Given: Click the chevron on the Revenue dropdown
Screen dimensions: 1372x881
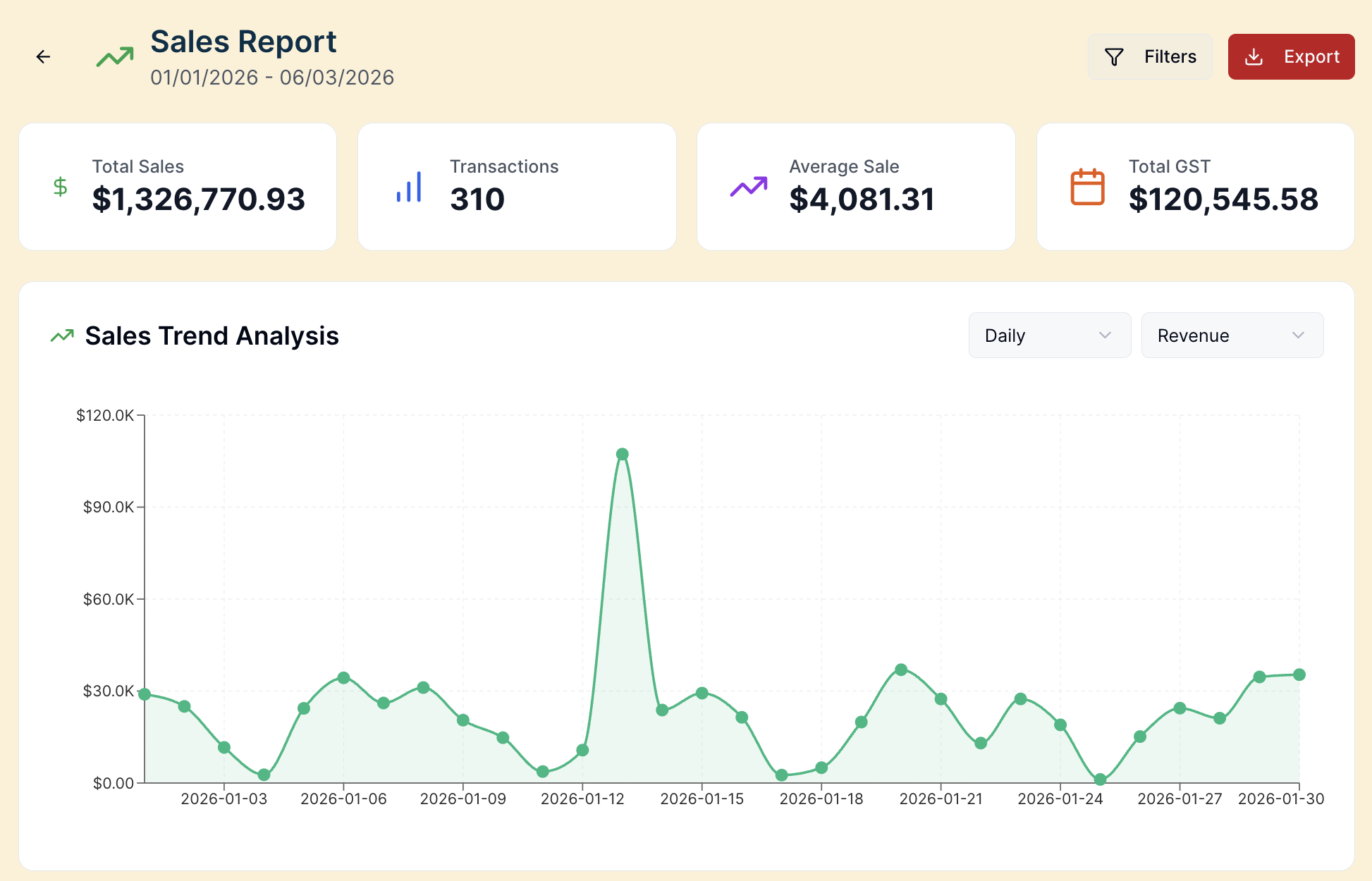Looking at the screenshot, I should 1298,335.
